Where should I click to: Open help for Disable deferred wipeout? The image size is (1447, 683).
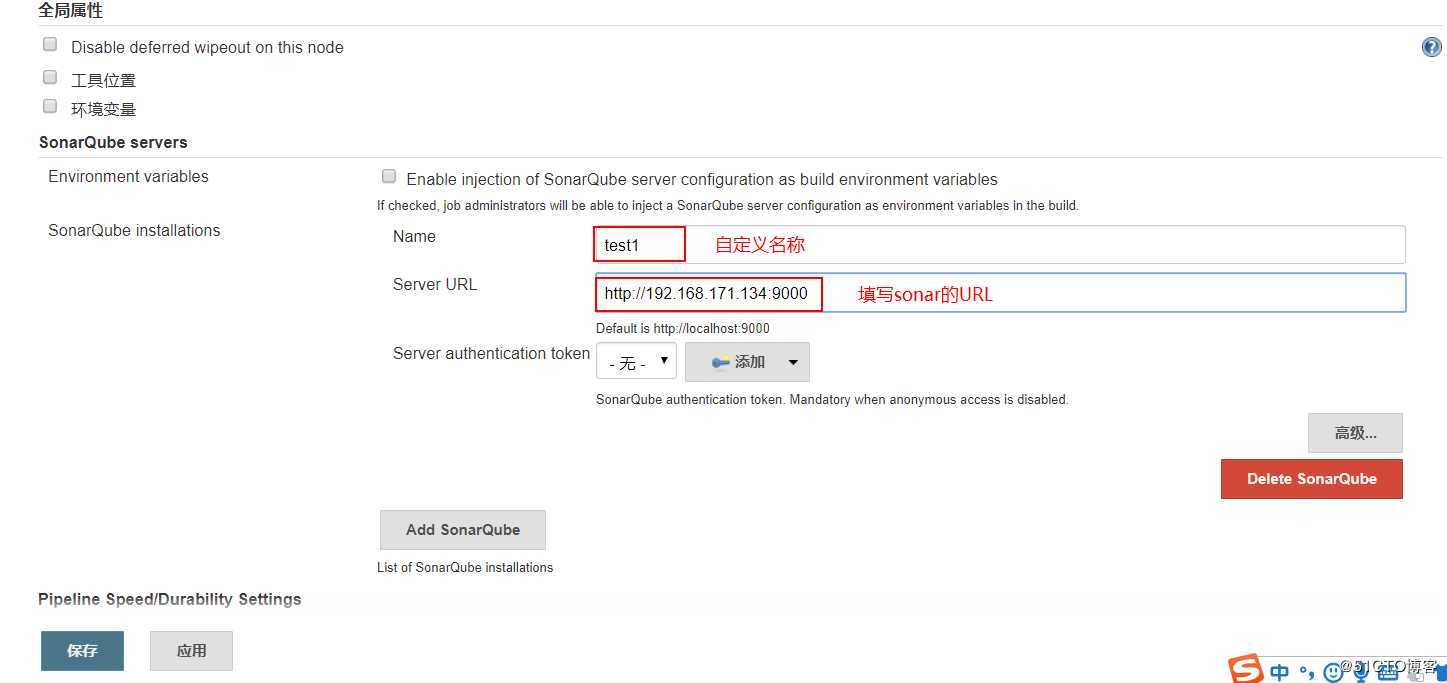(1431, 47)
